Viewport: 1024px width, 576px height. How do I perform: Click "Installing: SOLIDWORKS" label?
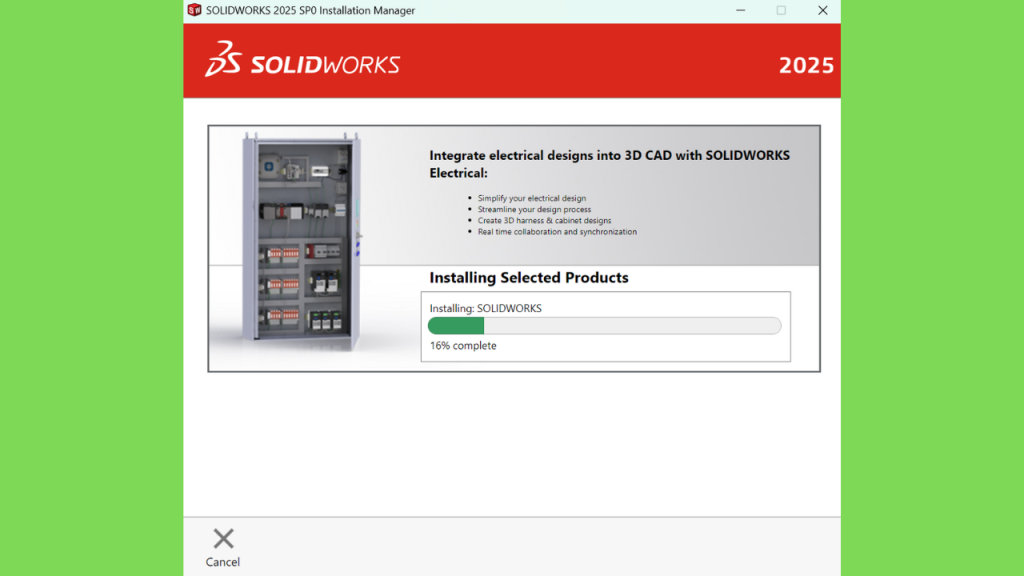tap(485, 308)
